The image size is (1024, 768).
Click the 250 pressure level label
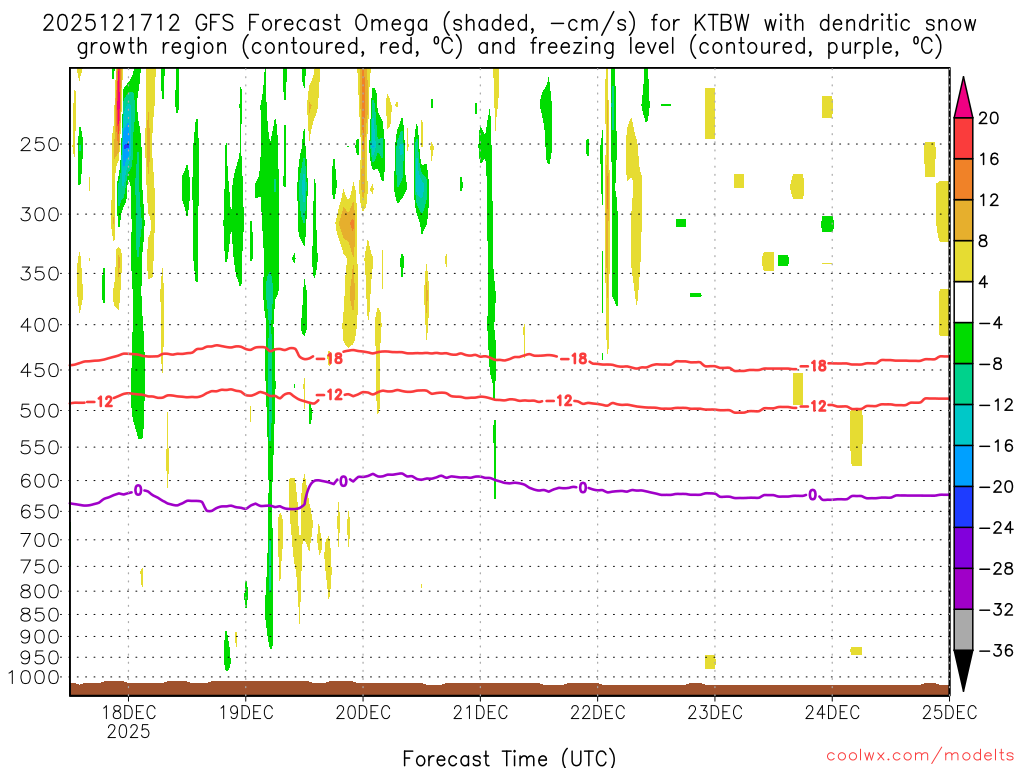coord(40,144)
